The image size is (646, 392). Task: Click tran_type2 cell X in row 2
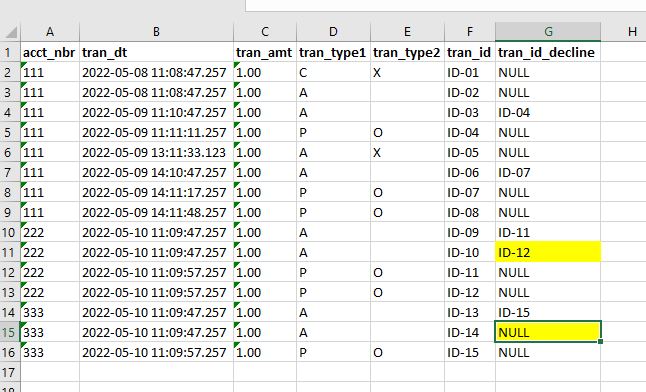(x=407, y=73)
